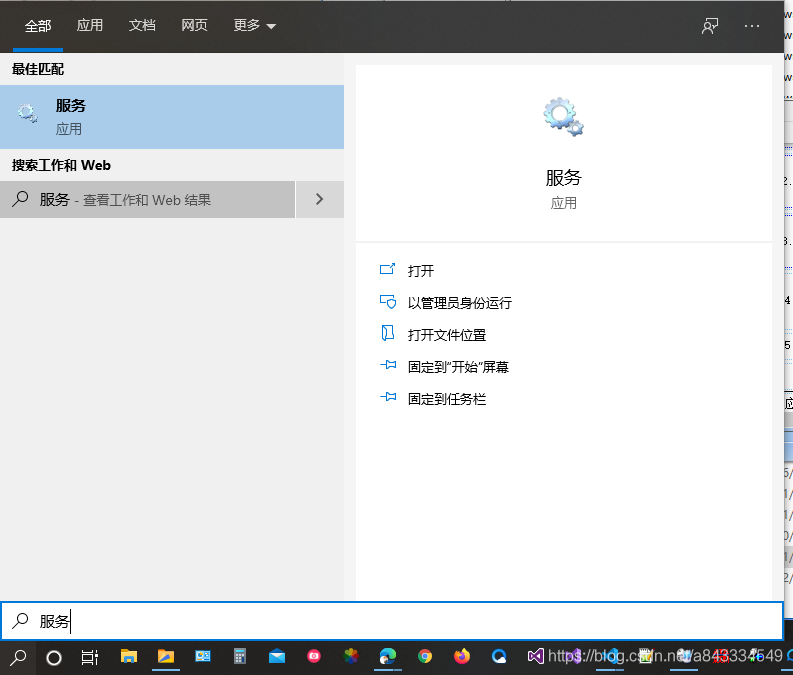Switch to the 文档 filter tab

point(142,25)
